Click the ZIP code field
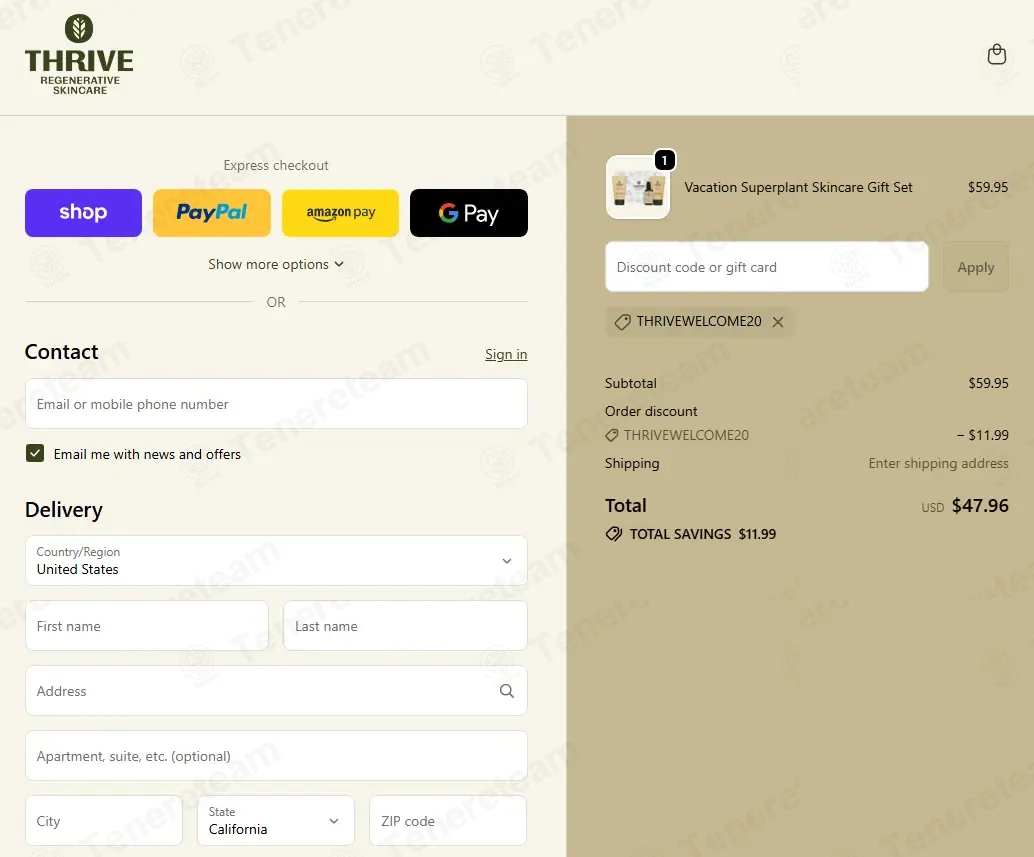The height and width of the screenshot is (857, 1034). (448, 821)
